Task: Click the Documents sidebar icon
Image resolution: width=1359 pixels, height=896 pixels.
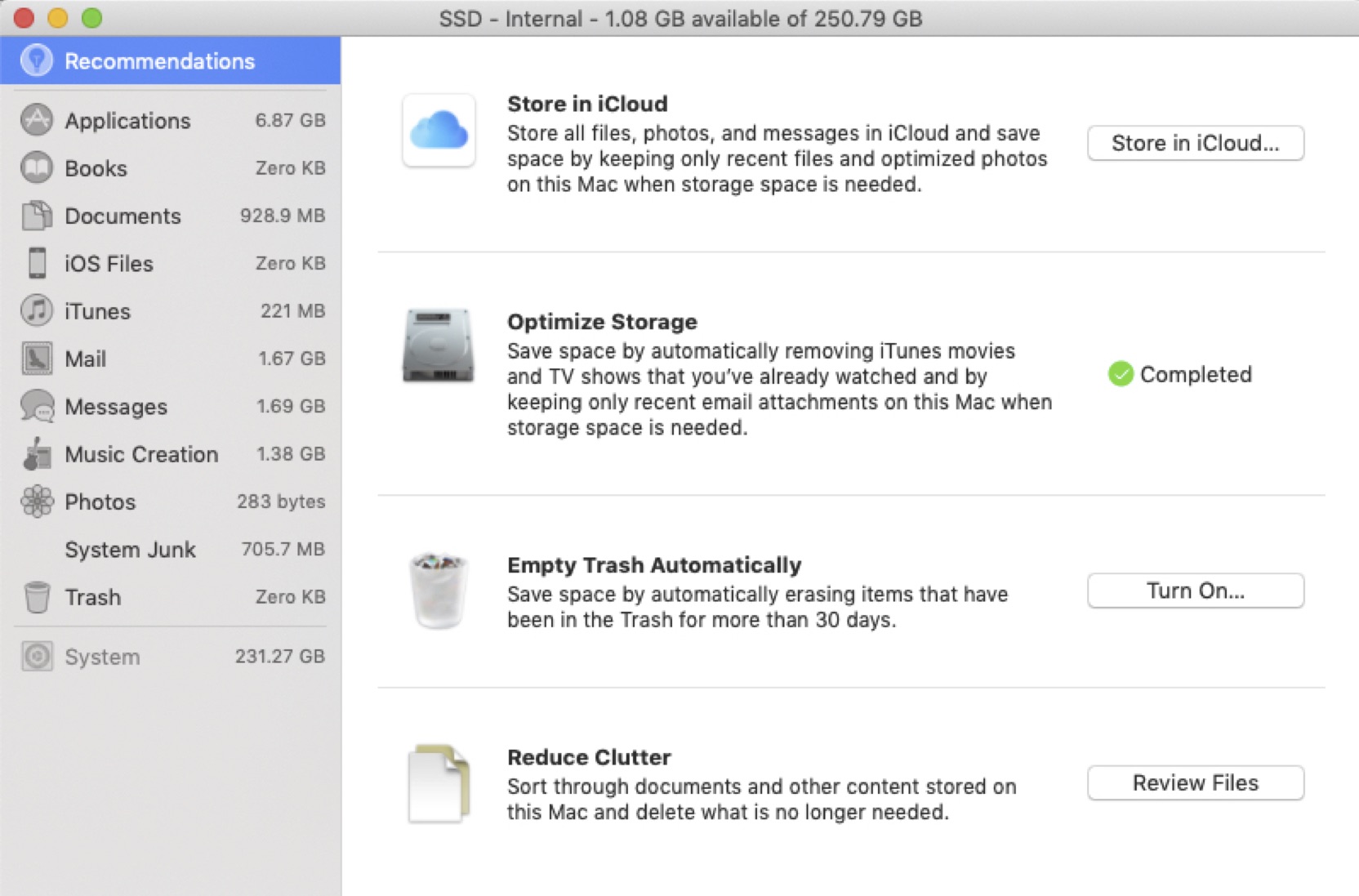Action: [x=34, y=216]
